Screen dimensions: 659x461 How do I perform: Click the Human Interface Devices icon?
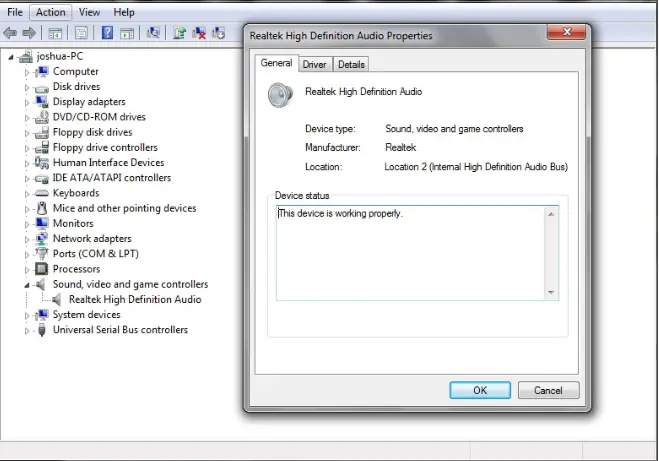point(41,163)
